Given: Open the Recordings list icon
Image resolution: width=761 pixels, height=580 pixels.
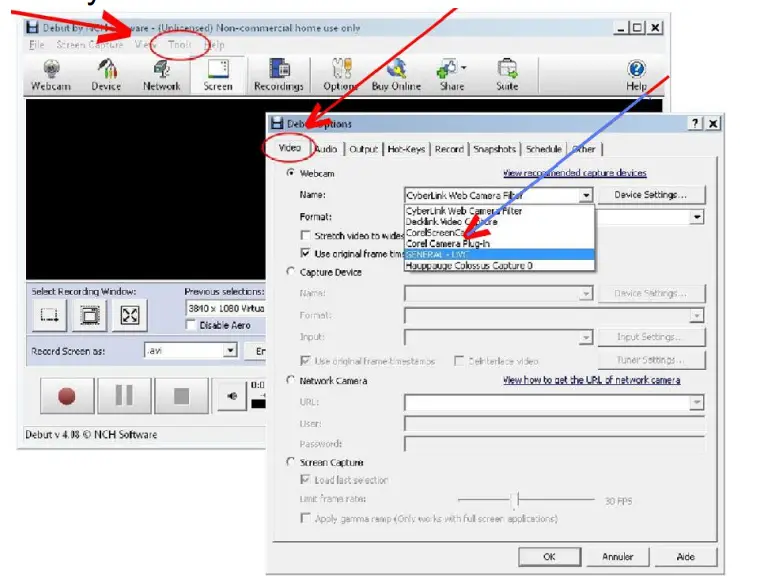Looking at the screenshot, I should 279,75.
